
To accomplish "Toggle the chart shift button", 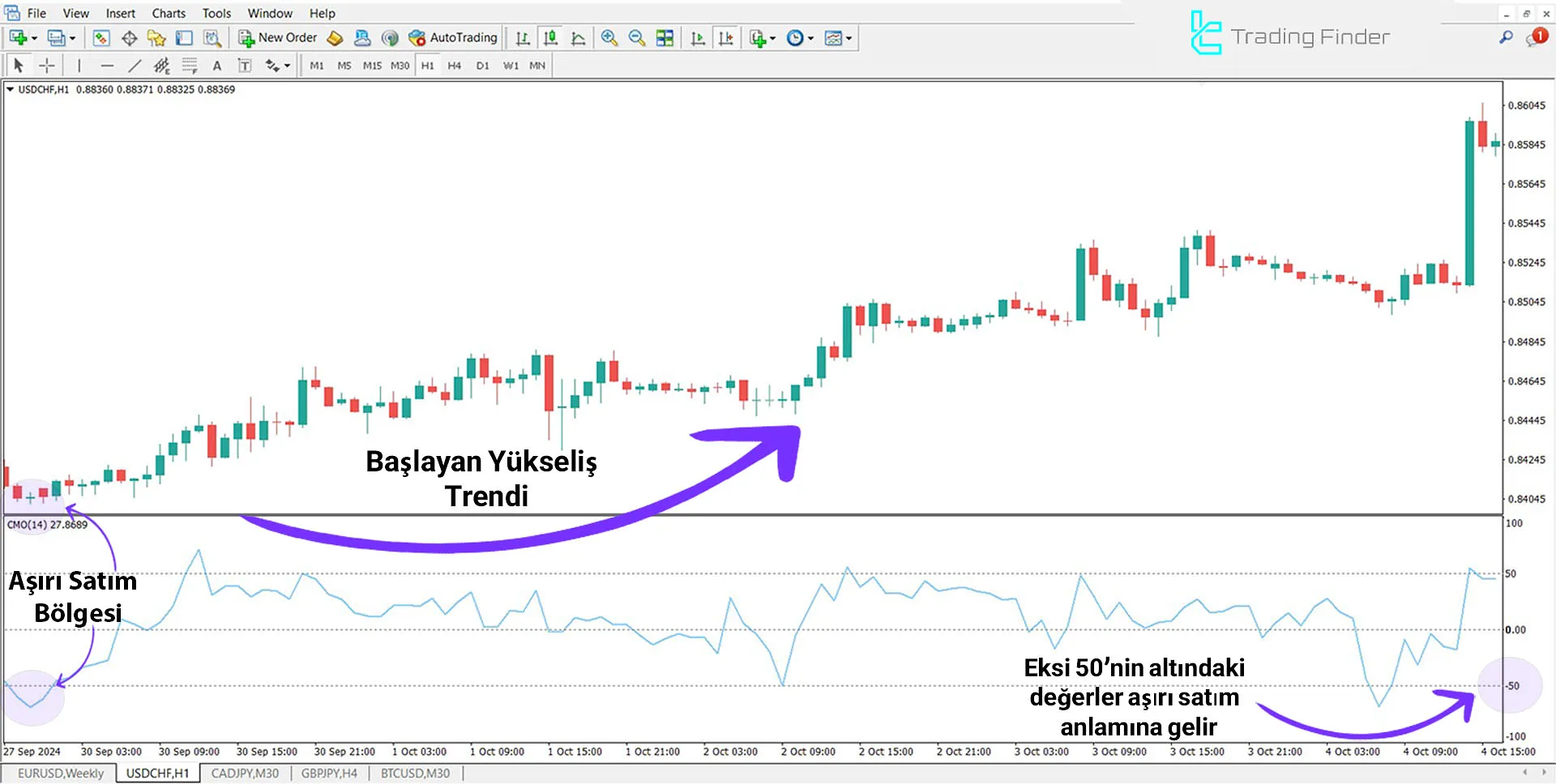I will (x=725, y=38).
